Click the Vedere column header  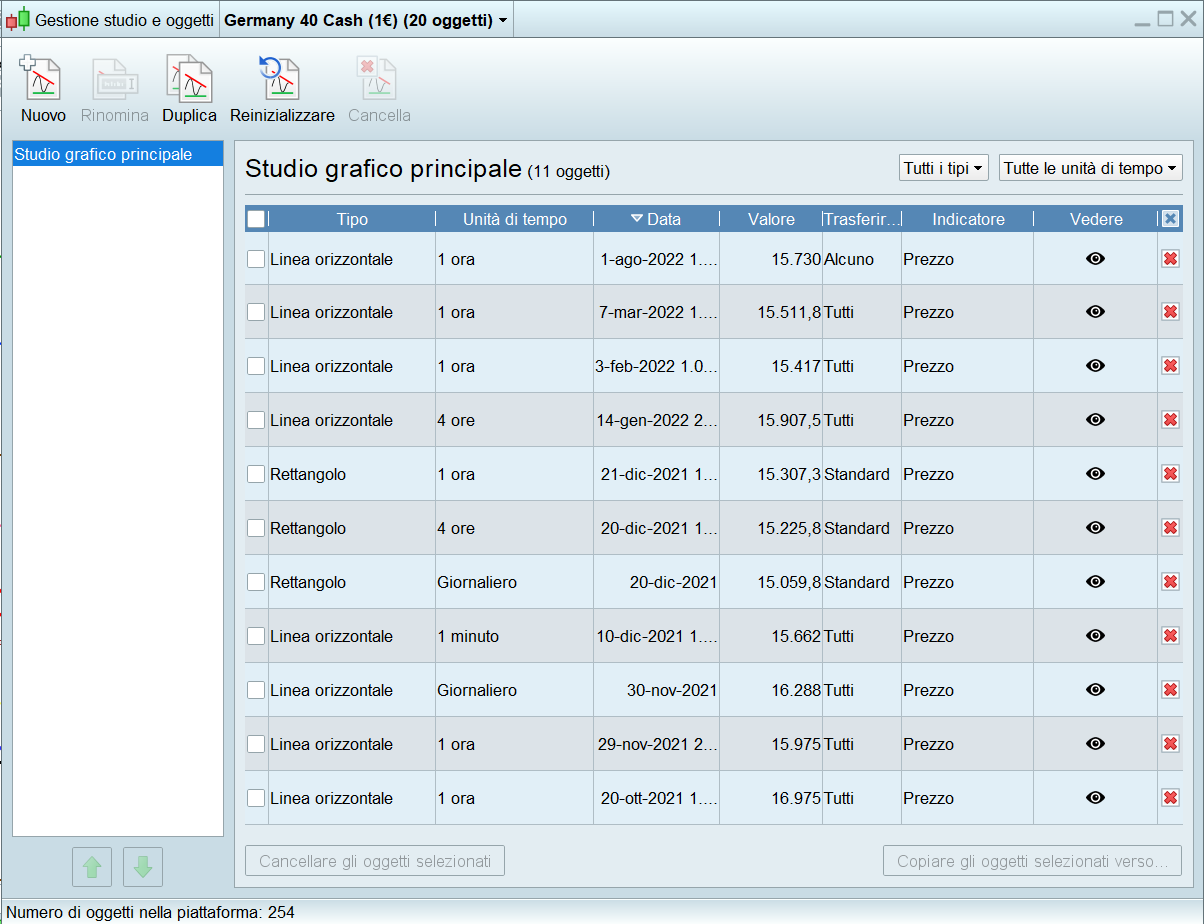click(x=1096, y=219)
